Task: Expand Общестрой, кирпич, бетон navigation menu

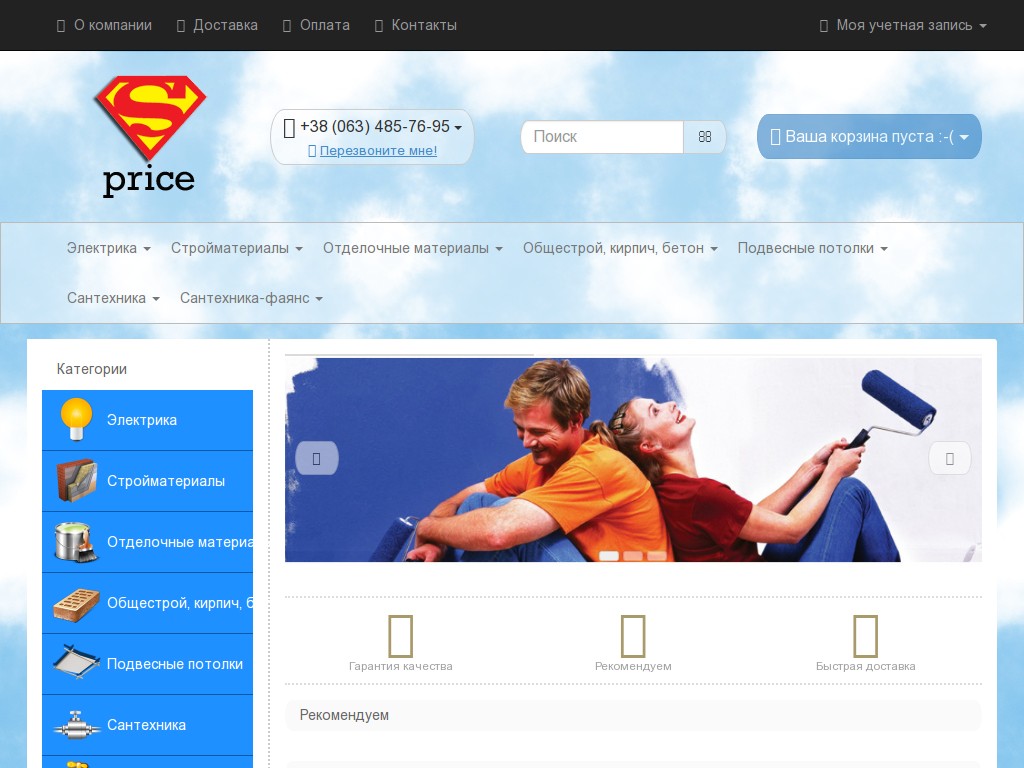Action: [620, 248]
